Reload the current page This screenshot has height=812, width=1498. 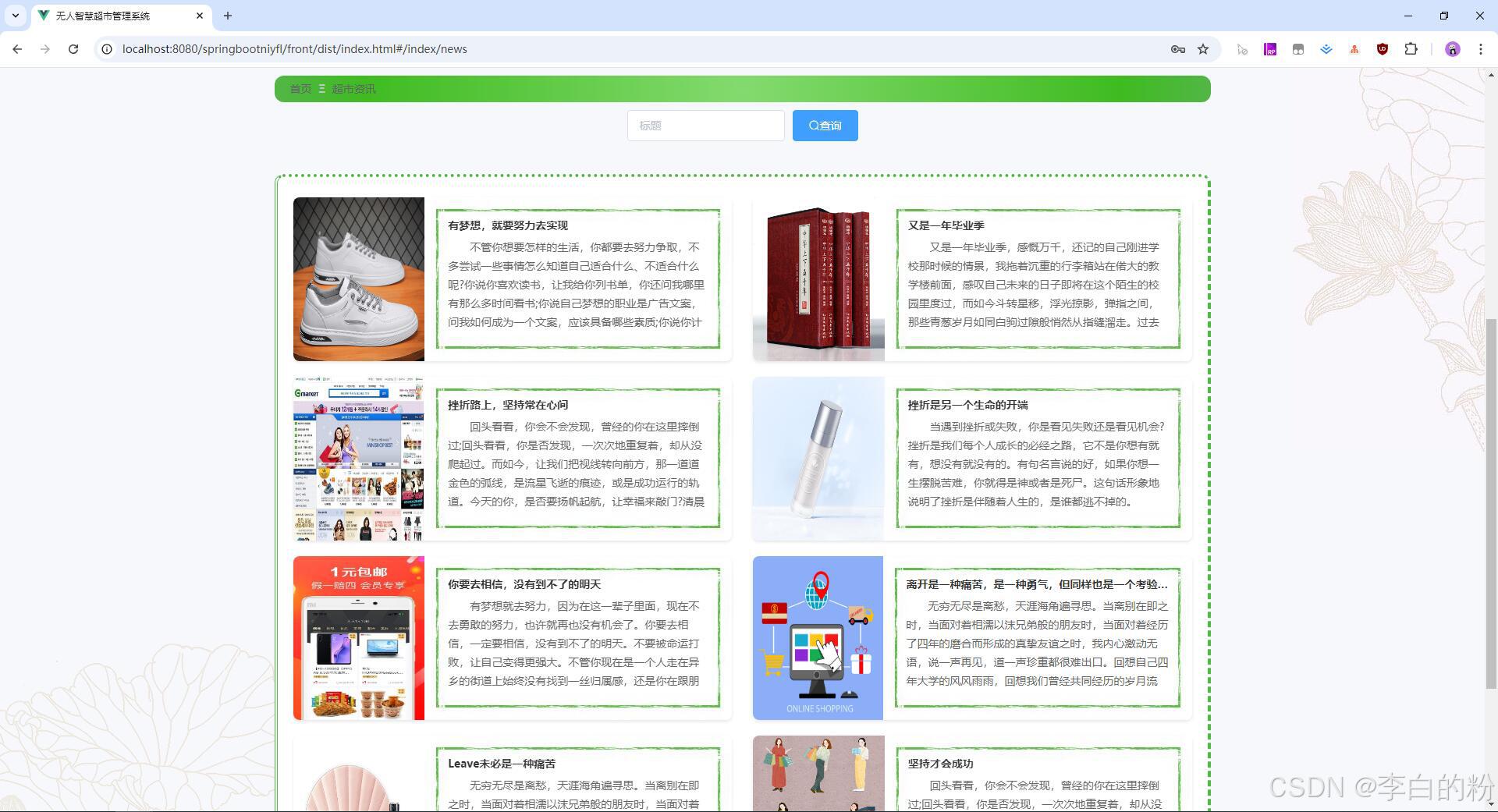click(73, 49)
